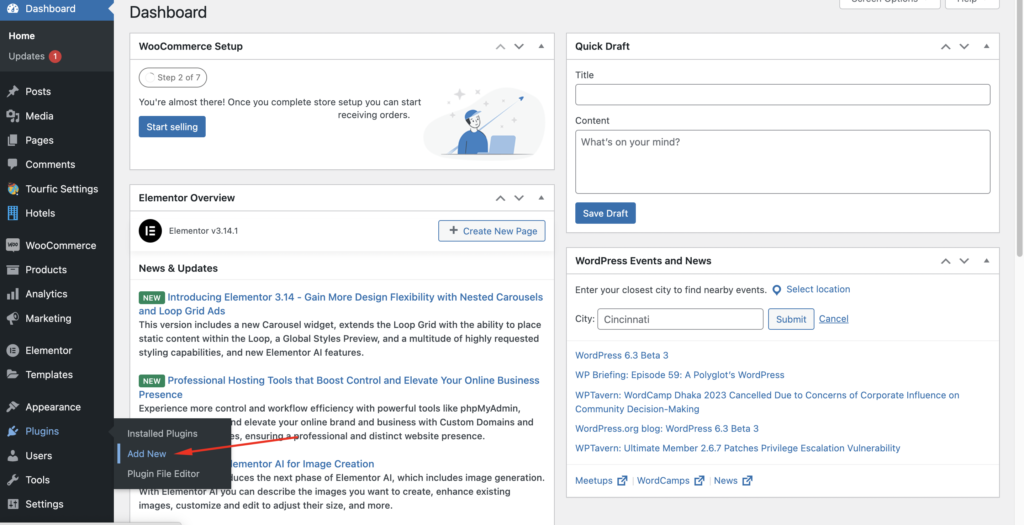Move WooCommerce Setup panel up
1024x525 pixels.
500,46
